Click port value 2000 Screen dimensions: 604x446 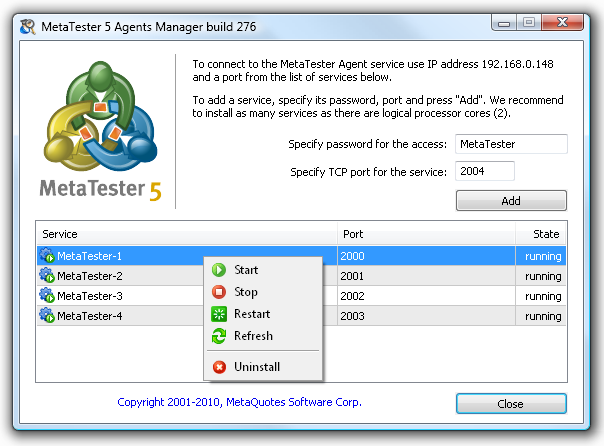[352, 256]
